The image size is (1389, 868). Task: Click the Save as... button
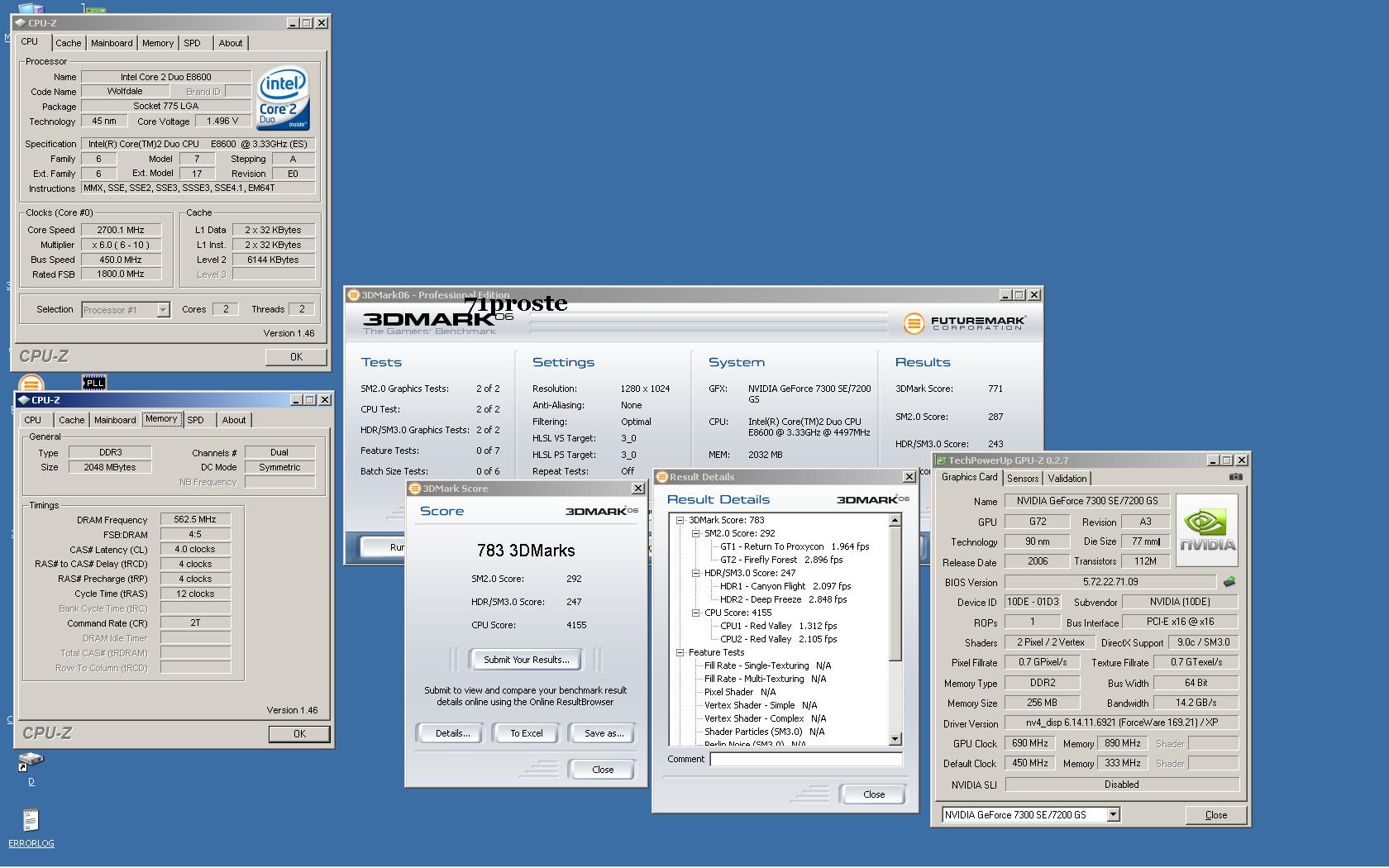click(603, 733)
